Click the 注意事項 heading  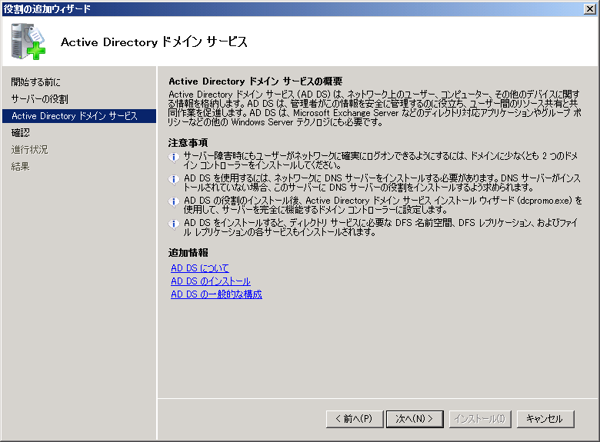click(x=188, y=143)
